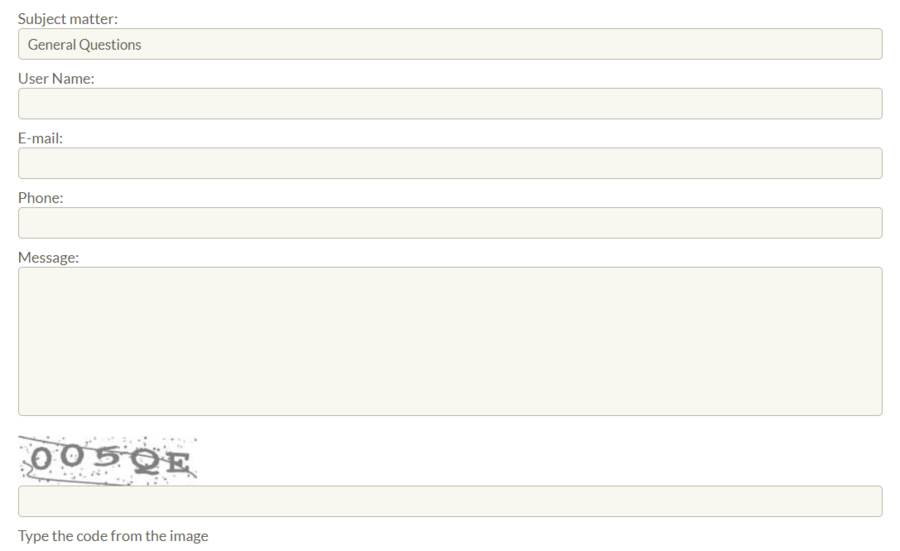Click the User Name label
Image resolution: width=900 pixels, height=551 pixels.
(56, 79)
